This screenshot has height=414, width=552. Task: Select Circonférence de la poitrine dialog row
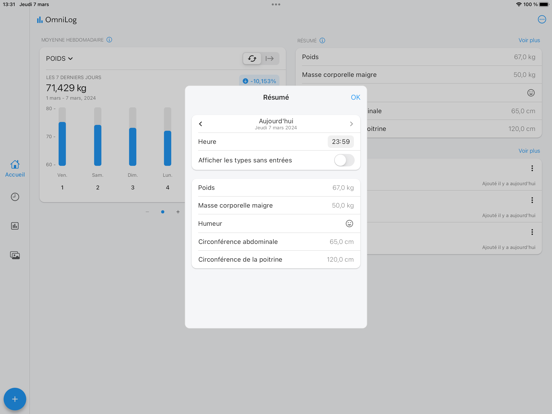[x=276, y=259]
